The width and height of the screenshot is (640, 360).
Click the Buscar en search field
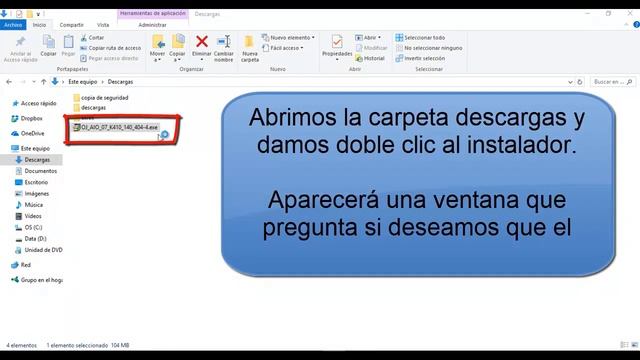[x=613, y=82]
